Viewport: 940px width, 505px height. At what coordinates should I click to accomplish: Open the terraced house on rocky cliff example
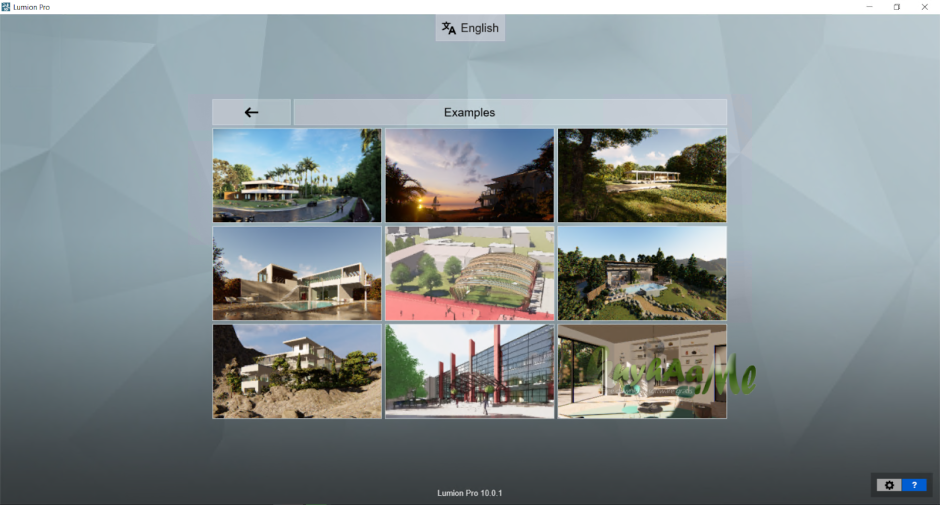click(x=297, y=371)
